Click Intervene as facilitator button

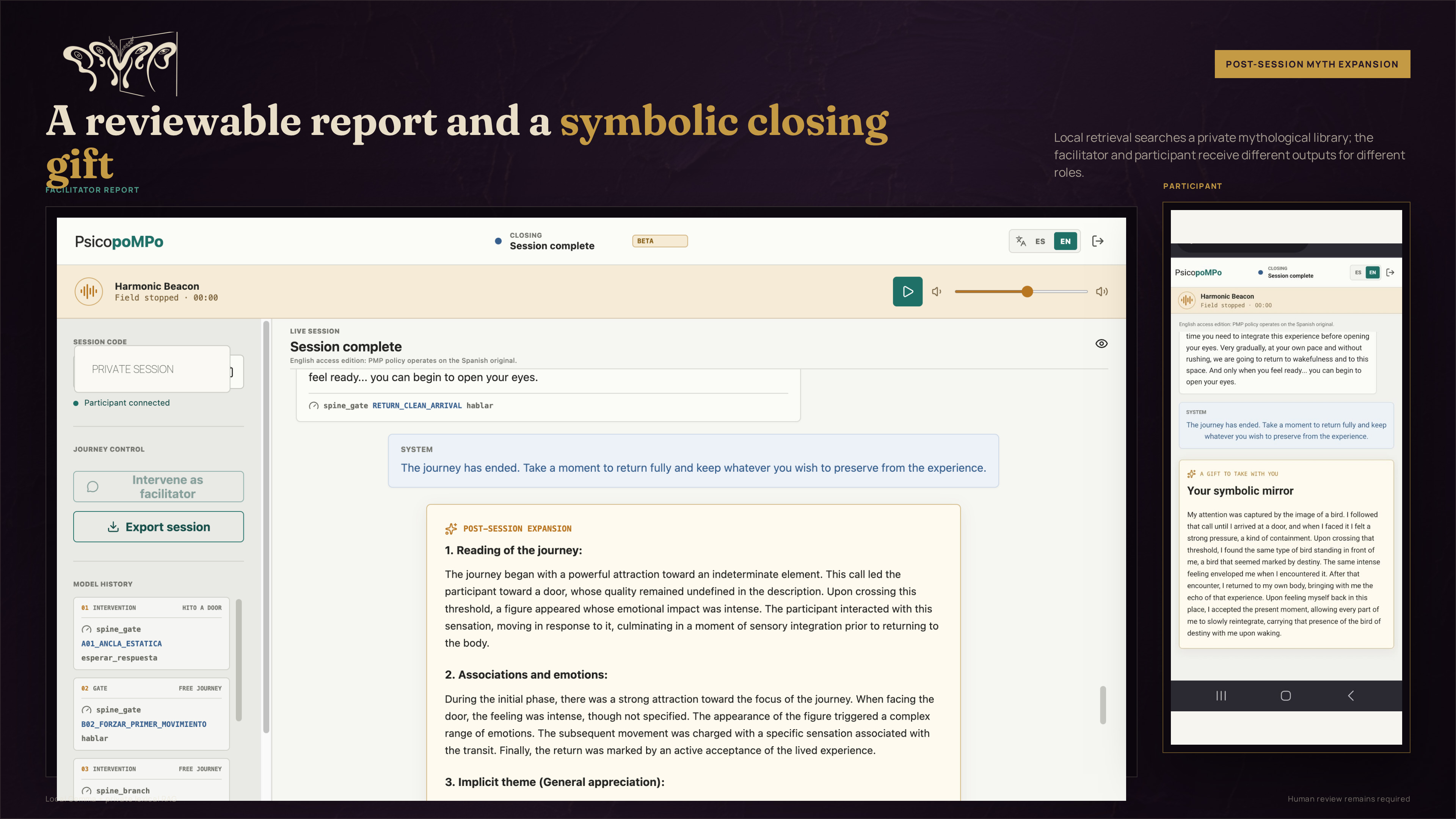coord(158,486)
